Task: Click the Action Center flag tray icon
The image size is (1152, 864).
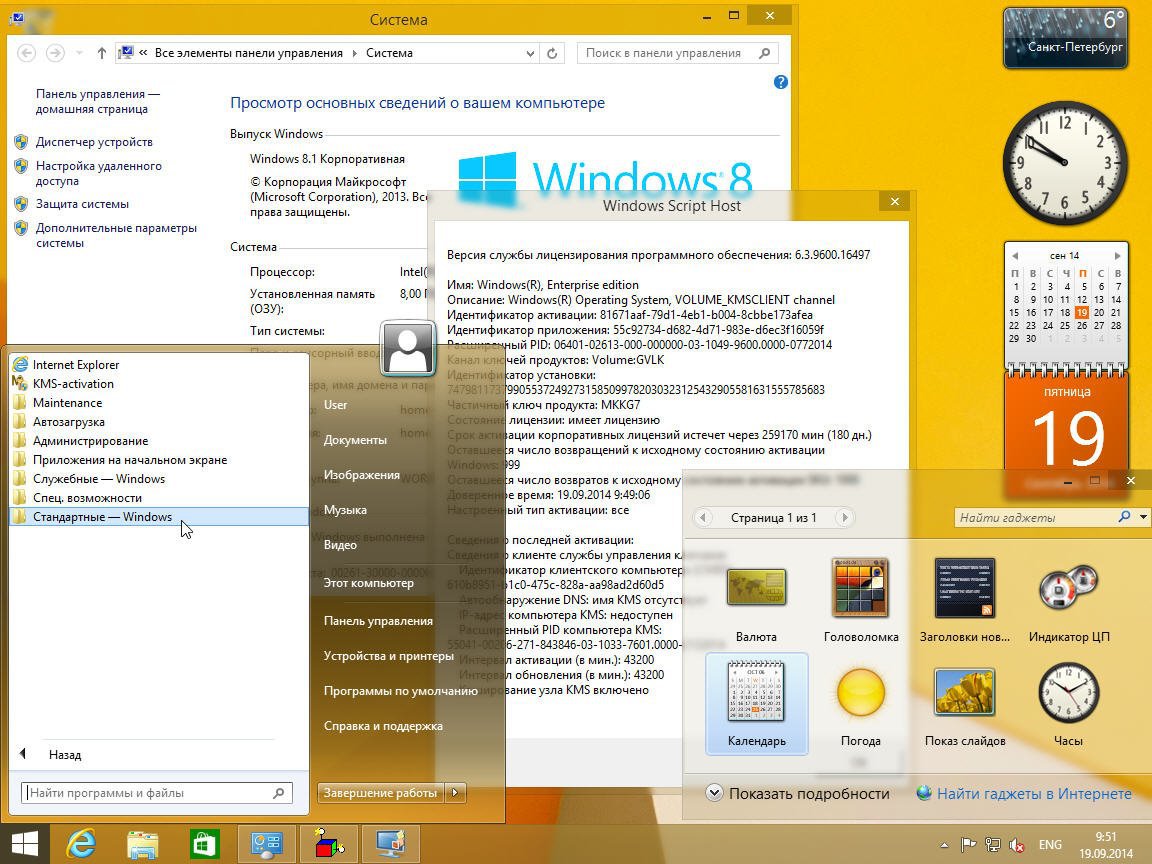Action: (x=968, y=845)
